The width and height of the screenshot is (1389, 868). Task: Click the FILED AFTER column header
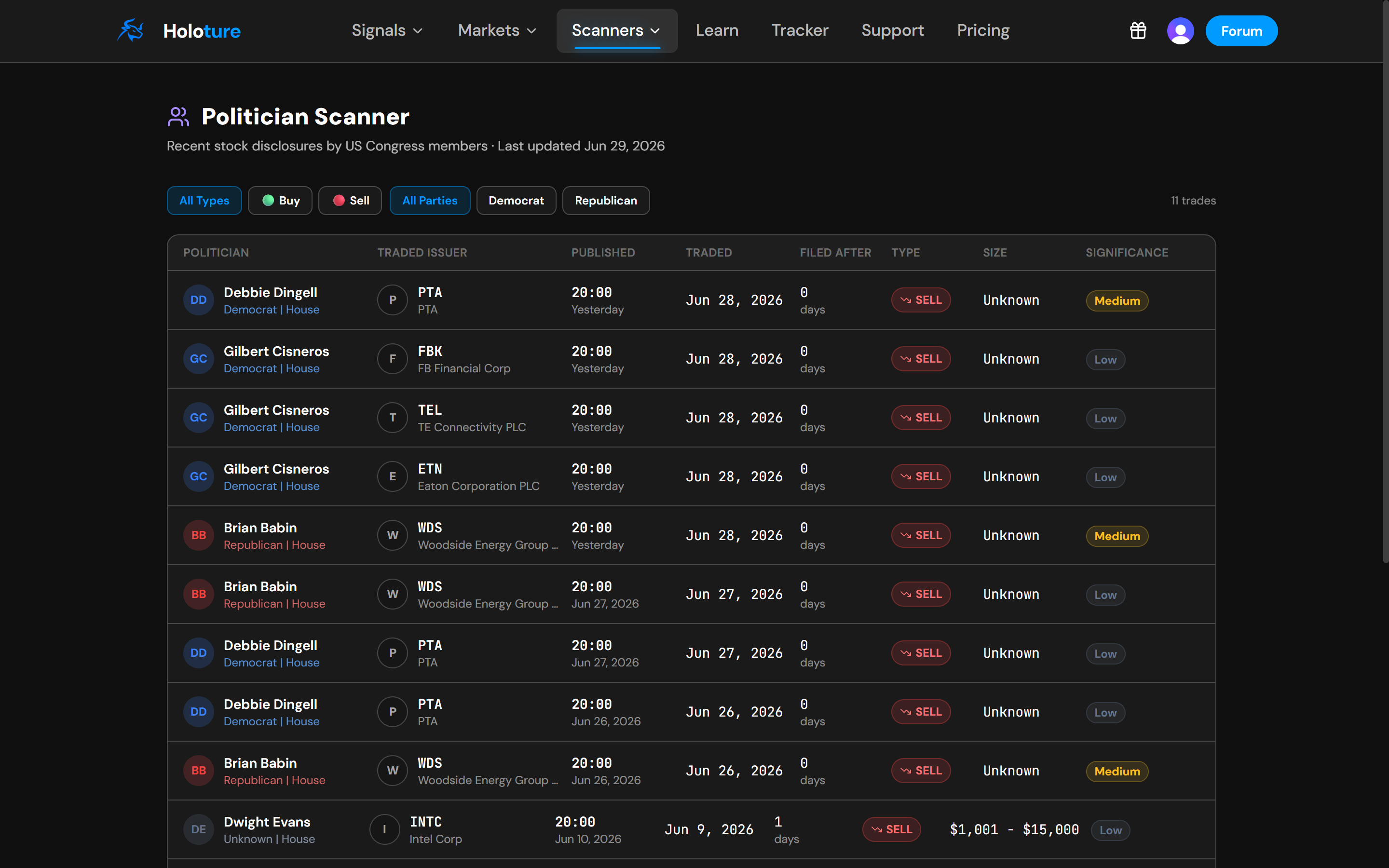835,253
